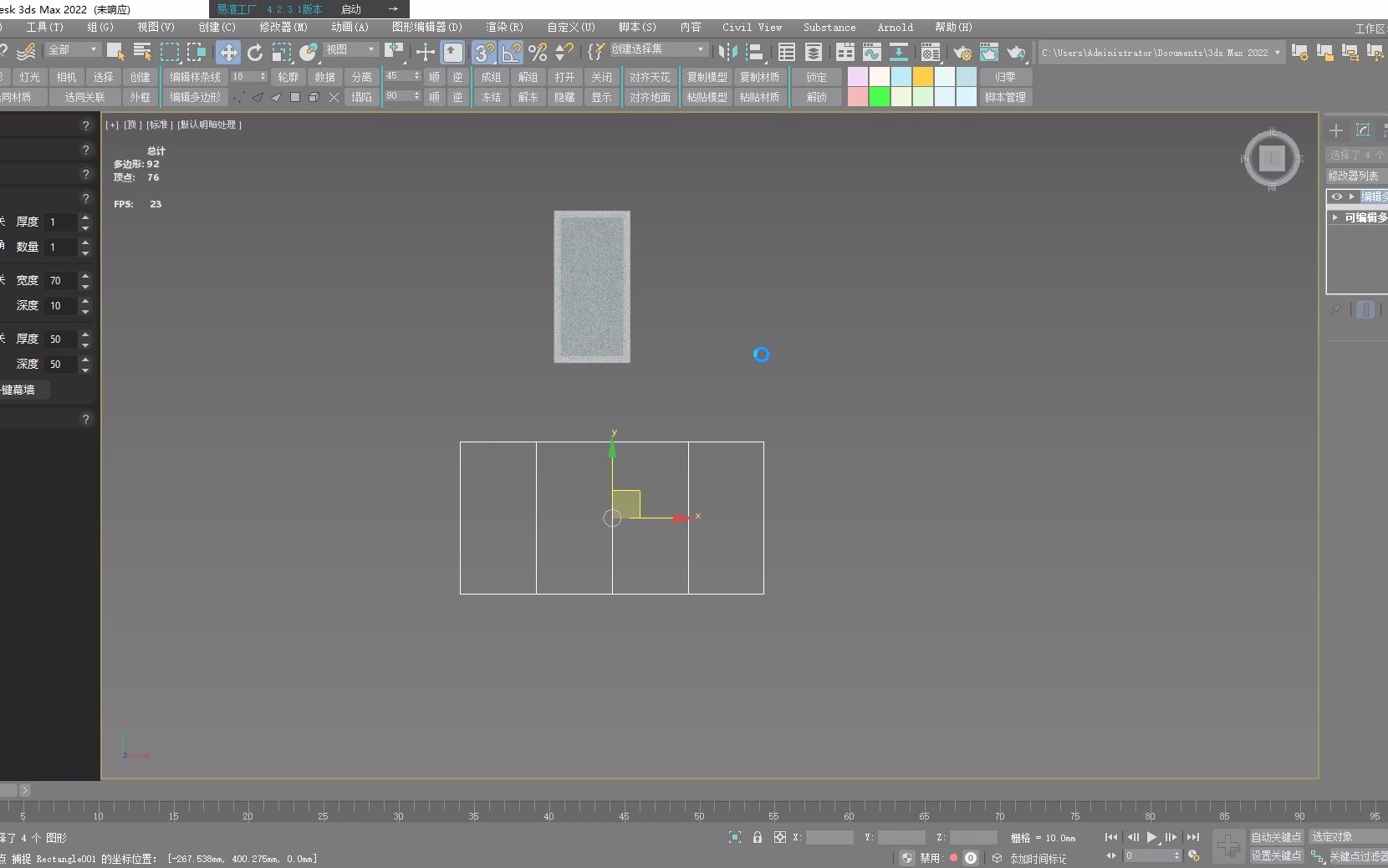Expand the 可编辑多 modifier stack entry
This screenshot has width=1388, height=868.
point(1334,217)
